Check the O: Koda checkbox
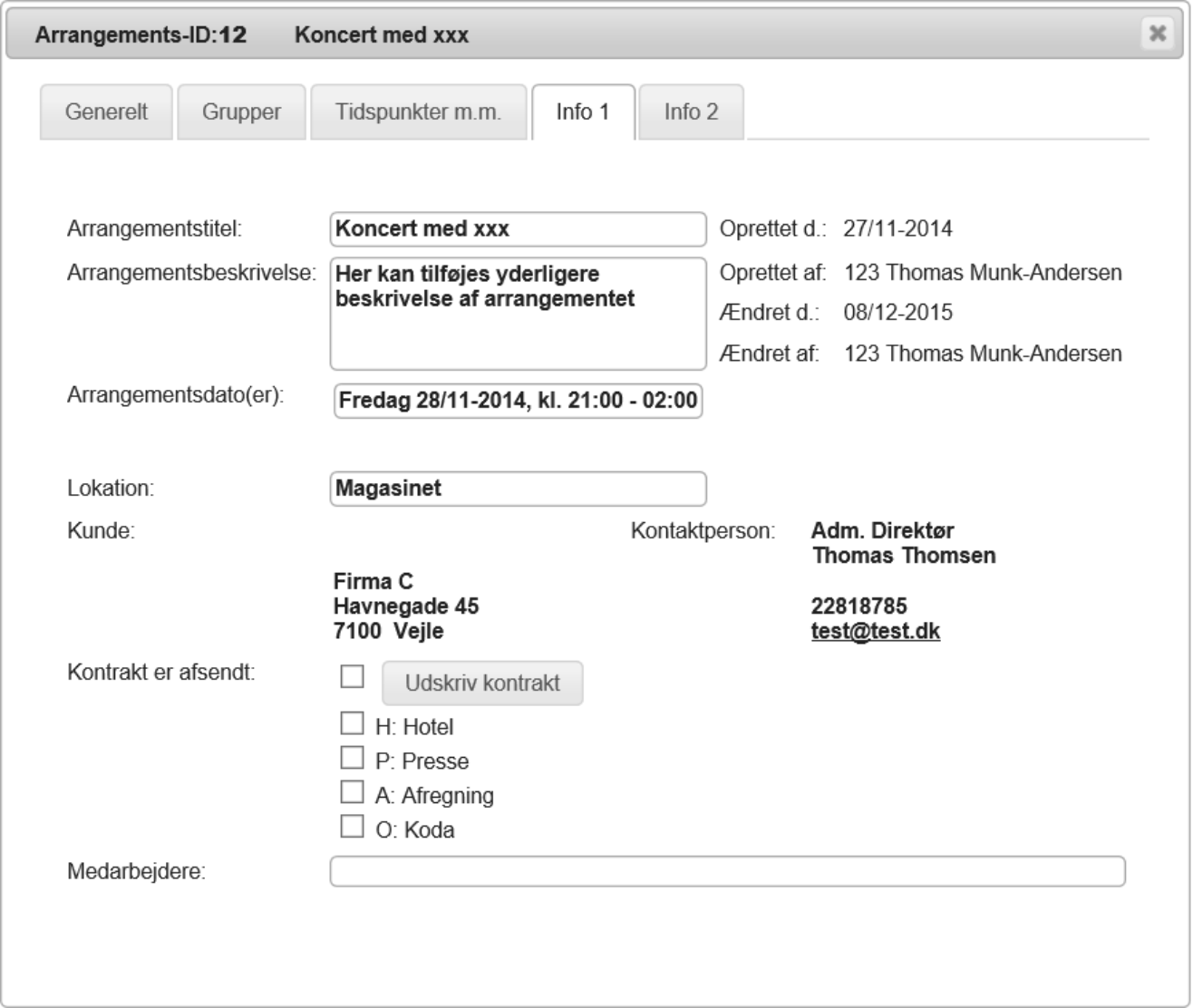Screen dimensions: 1193x1008 click(x=352, y=827)
